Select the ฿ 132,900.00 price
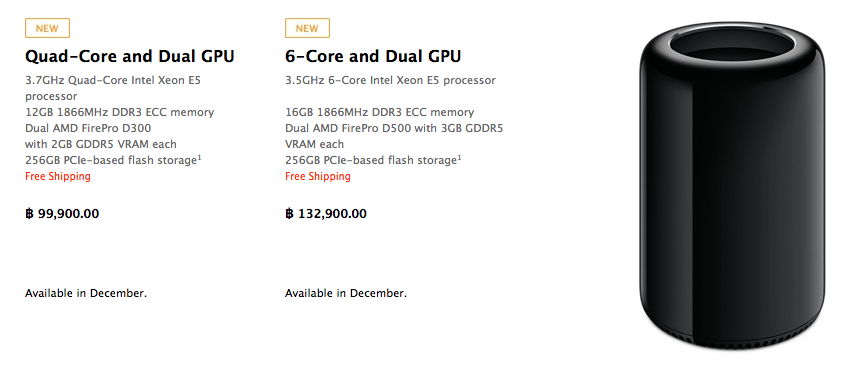The image size is (857, 367). [326, 213]
